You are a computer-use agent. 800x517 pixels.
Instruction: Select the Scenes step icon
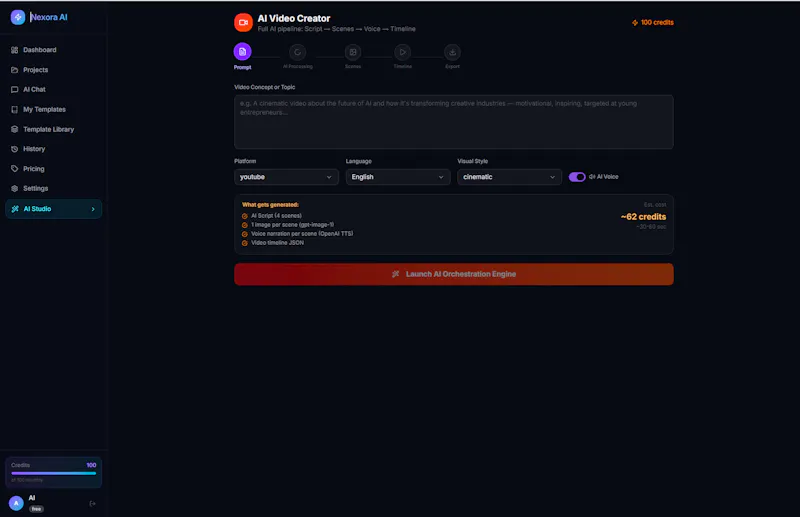[x=353, y=52]
